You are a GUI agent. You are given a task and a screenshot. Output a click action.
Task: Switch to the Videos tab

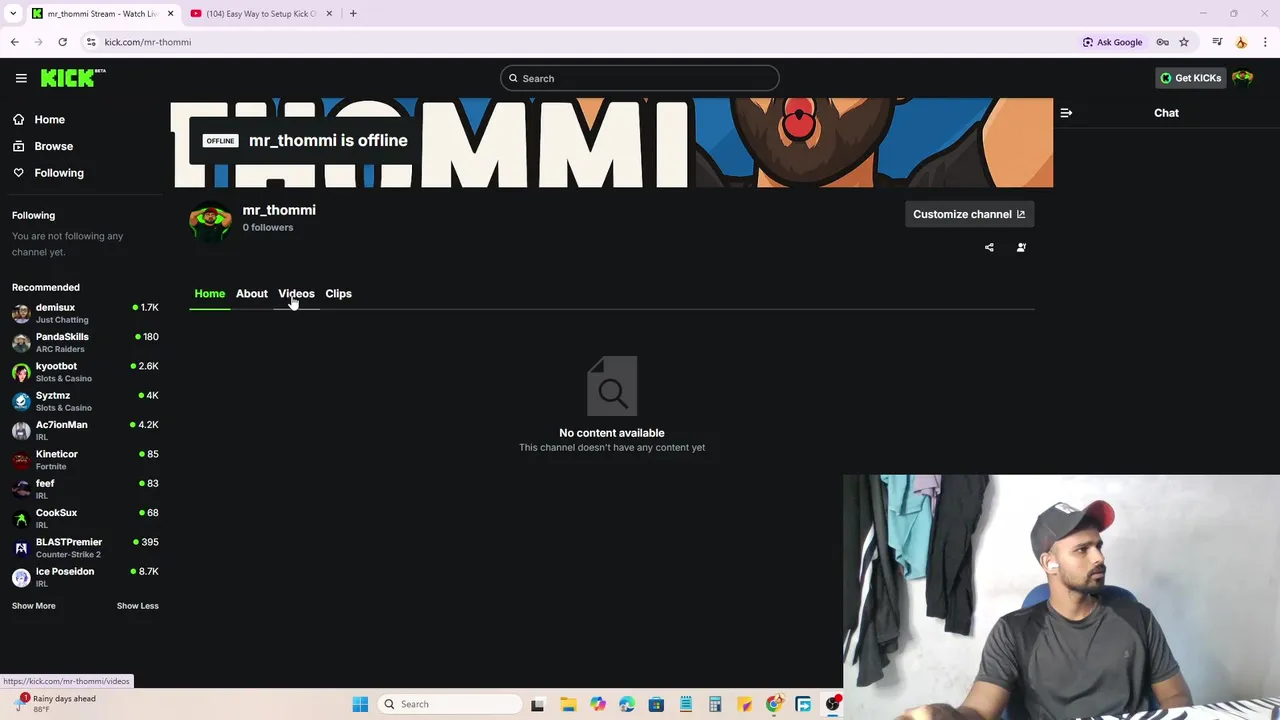click(296, 294)
